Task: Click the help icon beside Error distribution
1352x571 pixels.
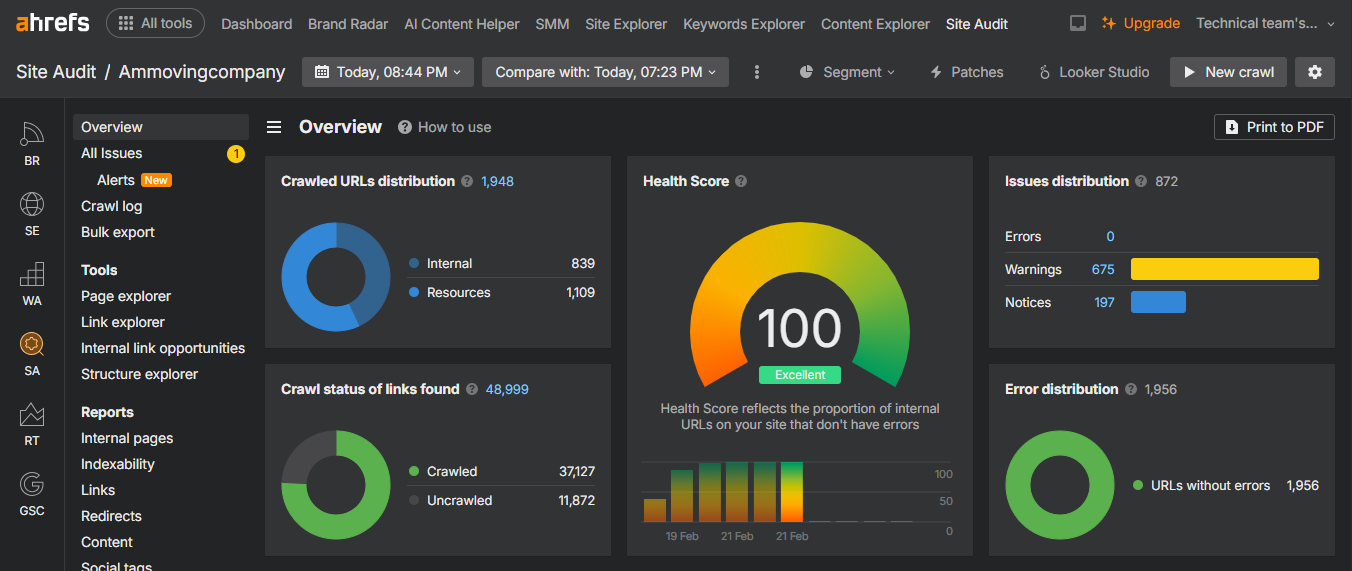Action: [1130, 389]
